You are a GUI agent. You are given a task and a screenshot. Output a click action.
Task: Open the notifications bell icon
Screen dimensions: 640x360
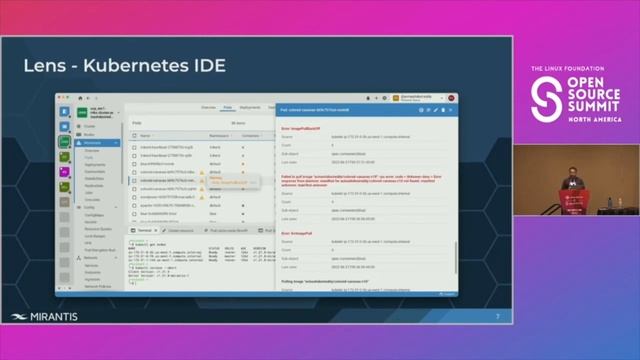click(368, 98)
